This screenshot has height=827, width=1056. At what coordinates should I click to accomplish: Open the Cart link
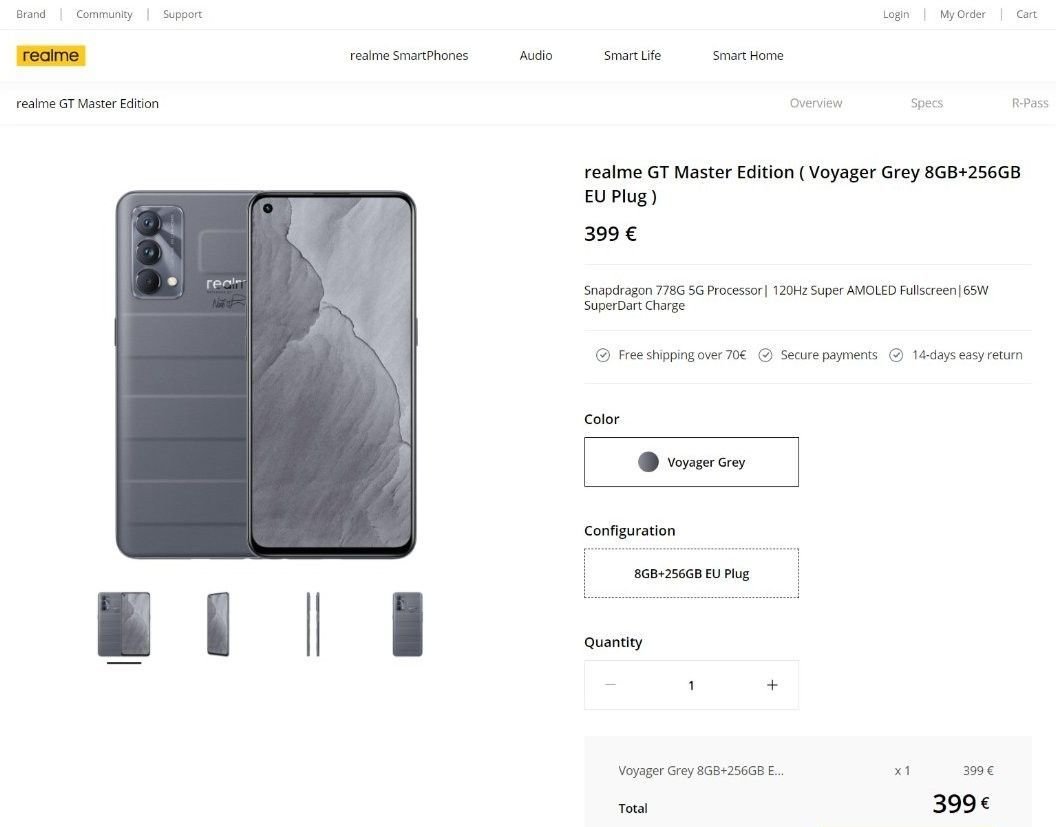click(x=1026, y=14)
